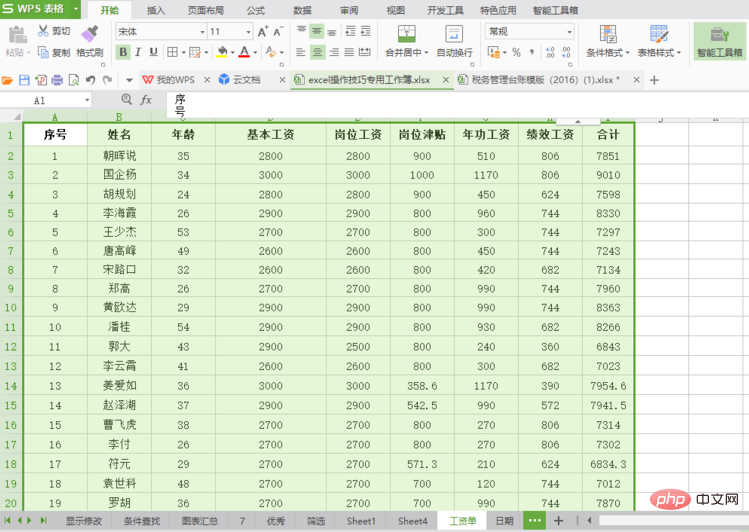Close the 云文档 tab
The image size is (749, 532).
282,80
